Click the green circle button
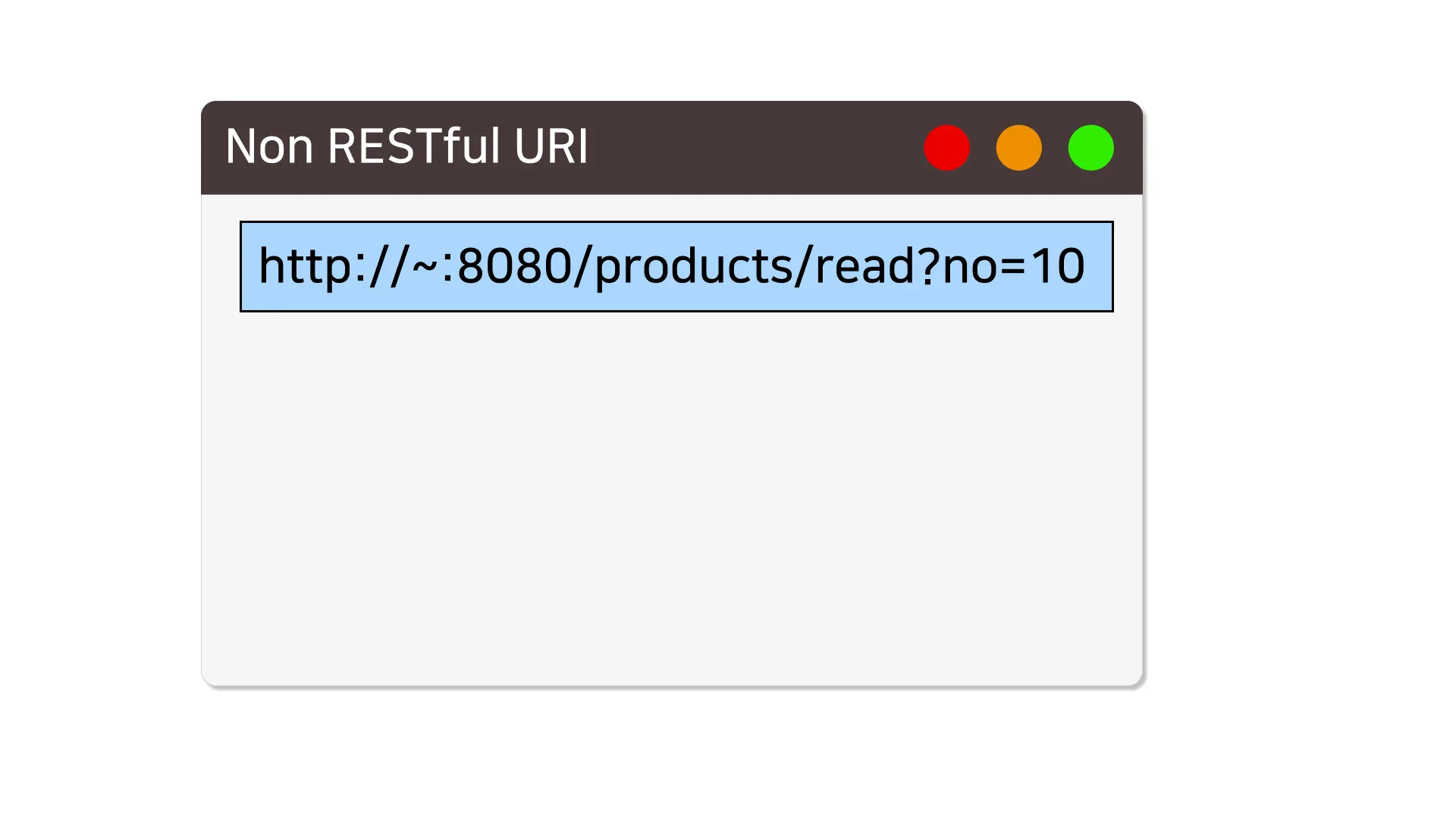The height and width of the screenshot is (819, 1456). pos(1090,148)
